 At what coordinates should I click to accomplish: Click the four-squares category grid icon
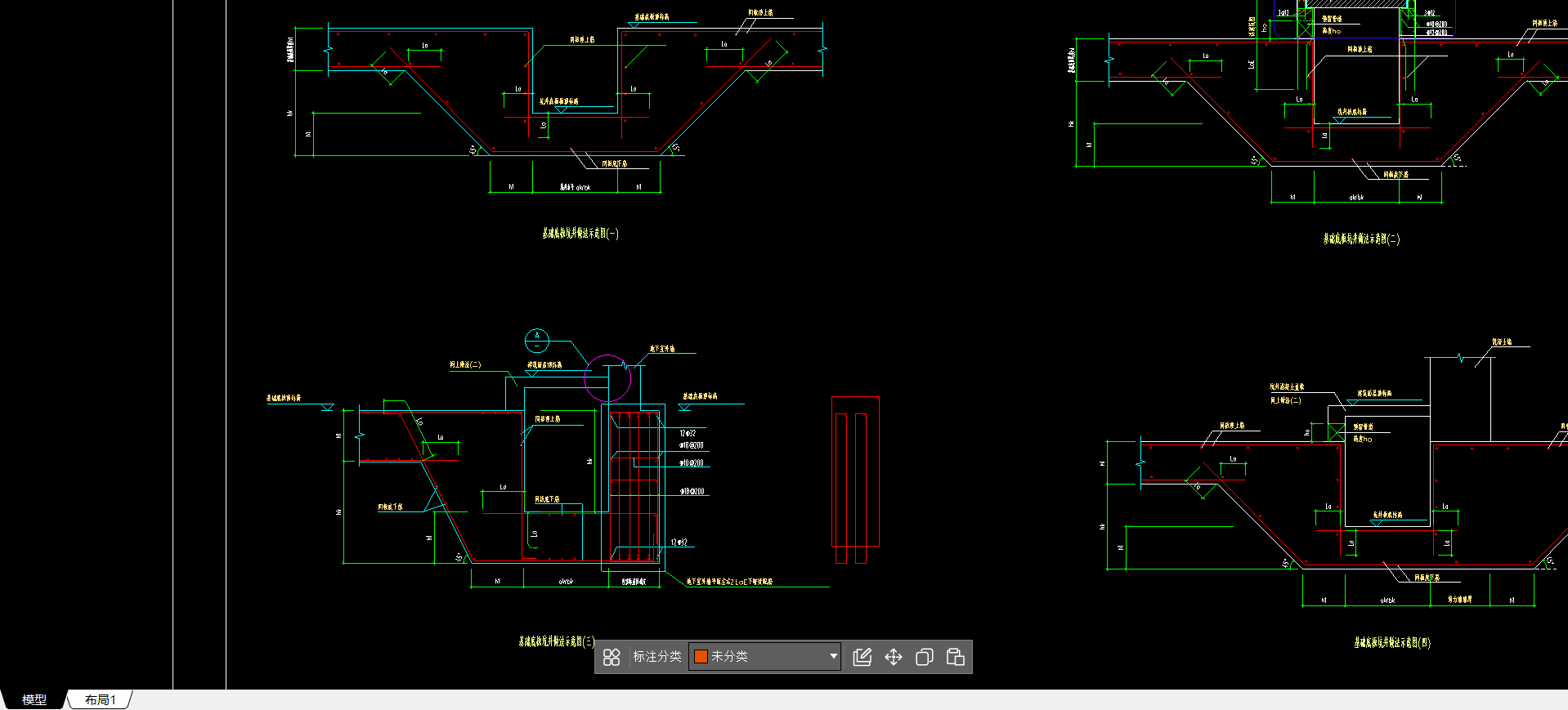[x=612, y=657]
